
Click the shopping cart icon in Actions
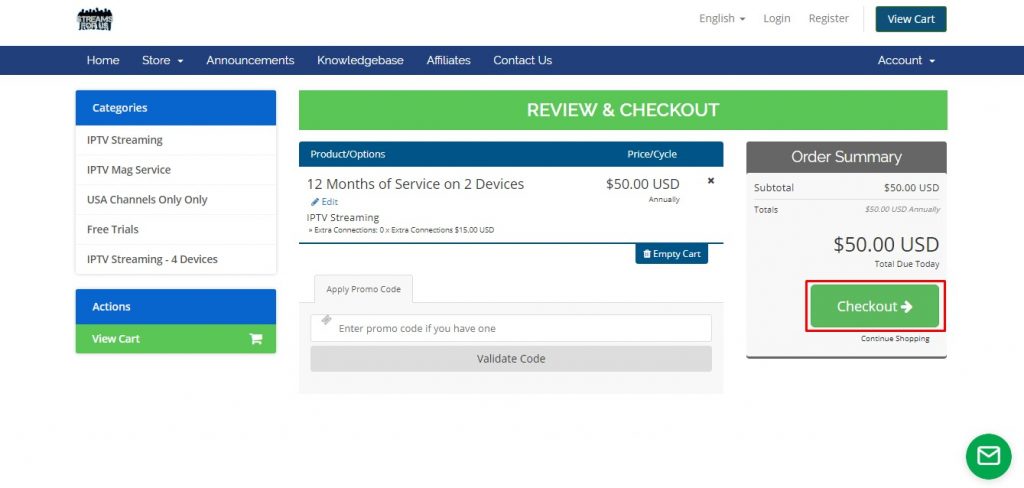pyautogui.click(x=255, y=339)
